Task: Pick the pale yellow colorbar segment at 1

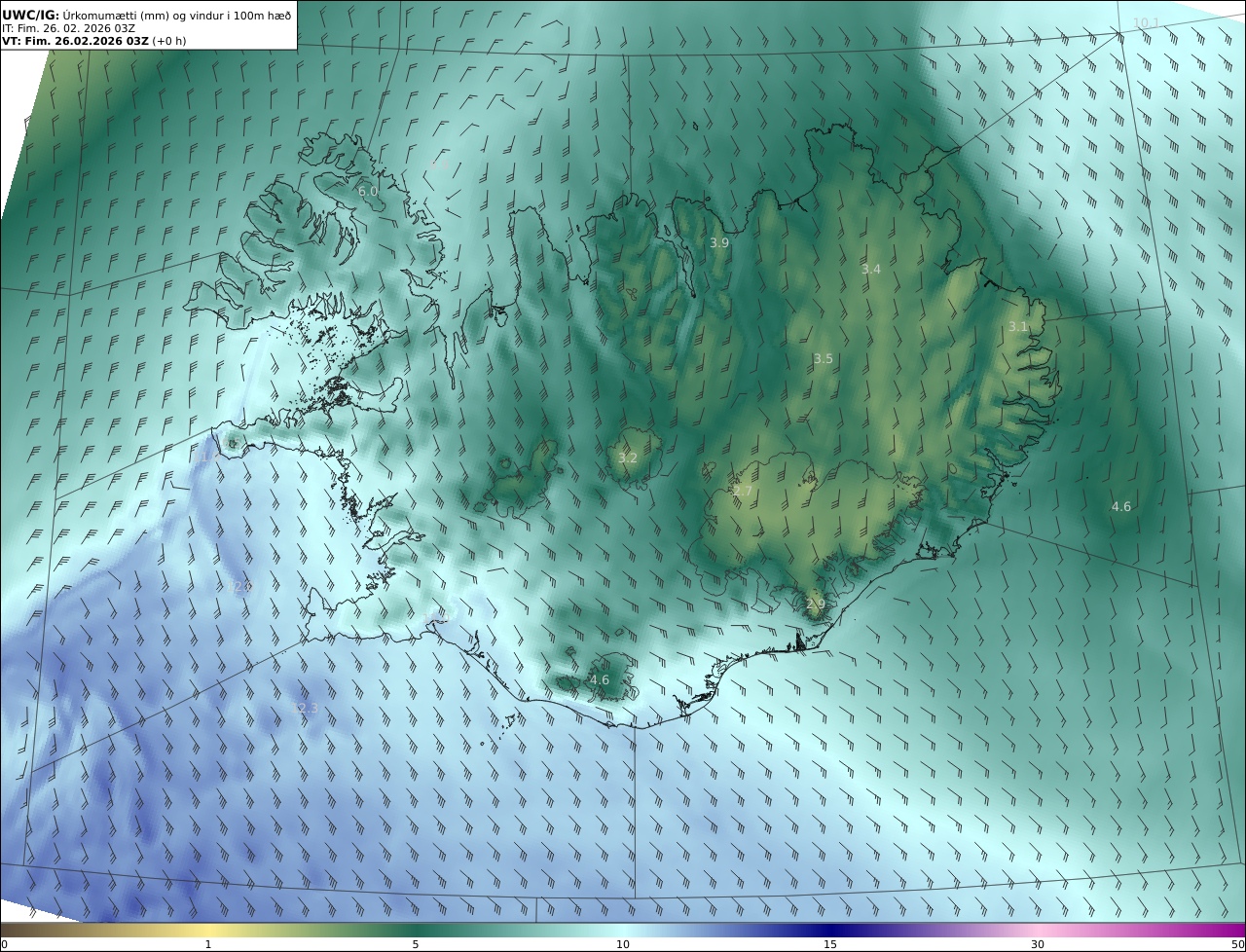Action: [x=208, y=930]
